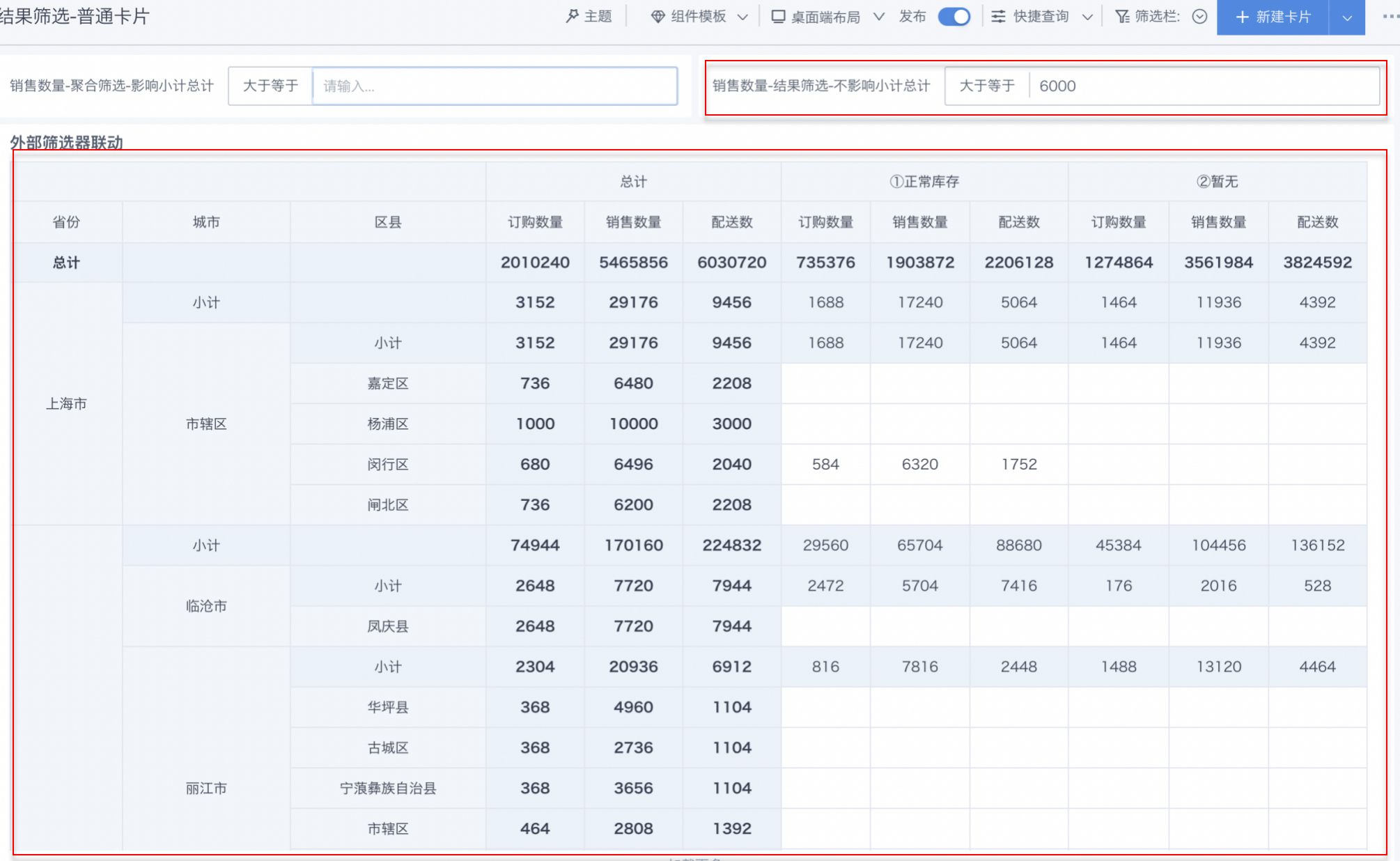Image resolution: width=1400 pixels, height=861 pixels.
Task: Click the 总计 group header
Action: [633, 182]
